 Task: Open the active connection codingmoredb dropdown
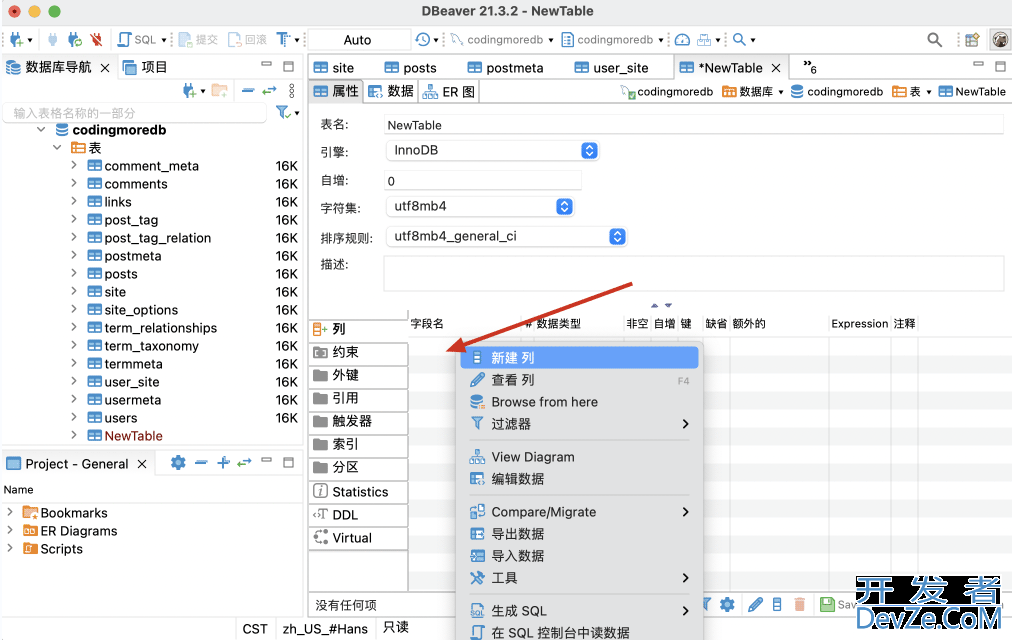501,40
